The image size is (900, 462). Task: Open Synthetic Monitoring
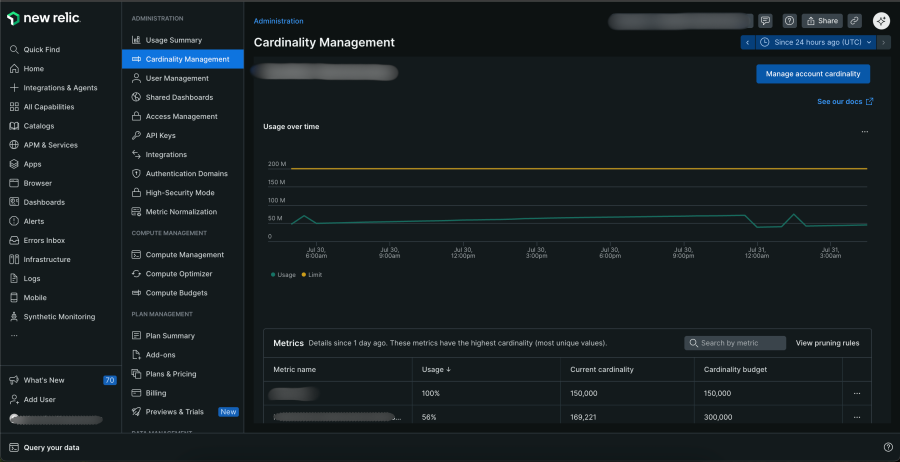(x=52, y=317)
